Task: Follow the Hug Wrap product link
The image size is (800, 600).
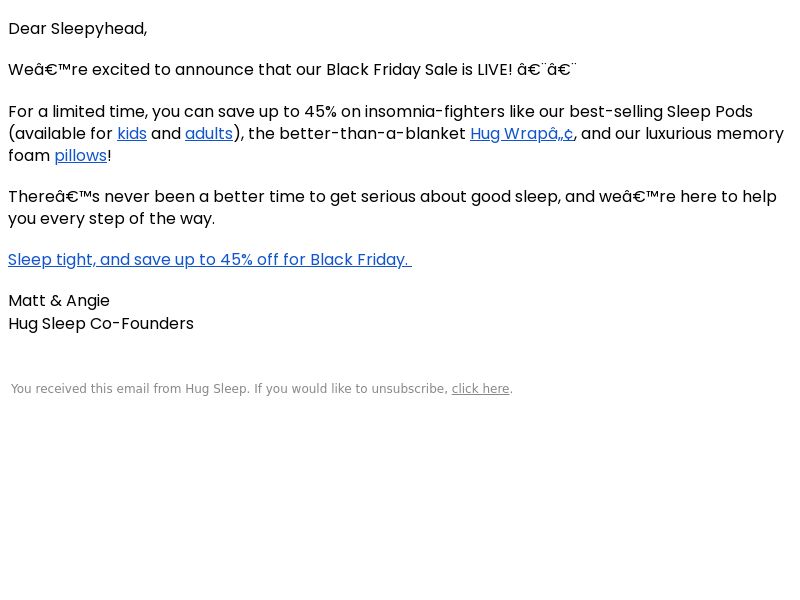Action: pos(521,134)
